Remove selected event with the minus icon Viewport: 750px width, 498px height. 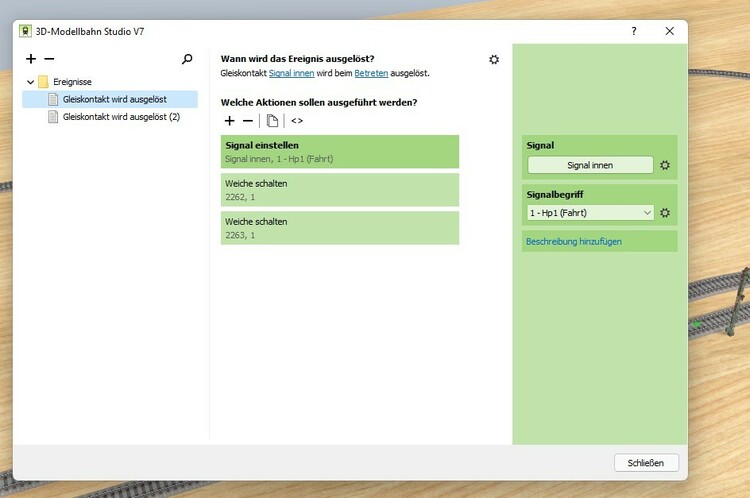49,59
